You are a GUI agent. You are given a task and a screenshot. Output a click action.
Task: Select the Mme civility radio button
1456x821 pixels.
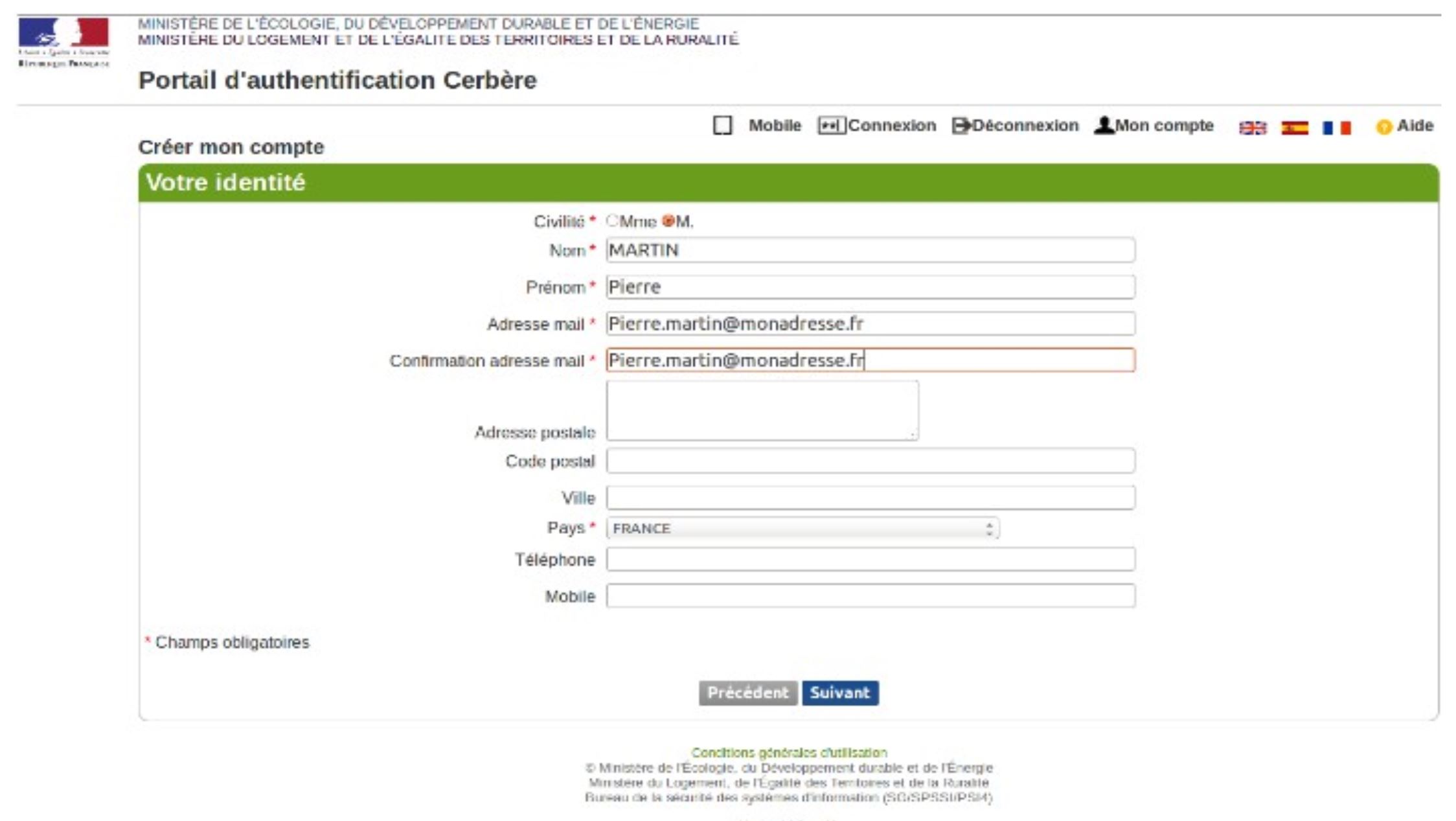tap(612, 221)
